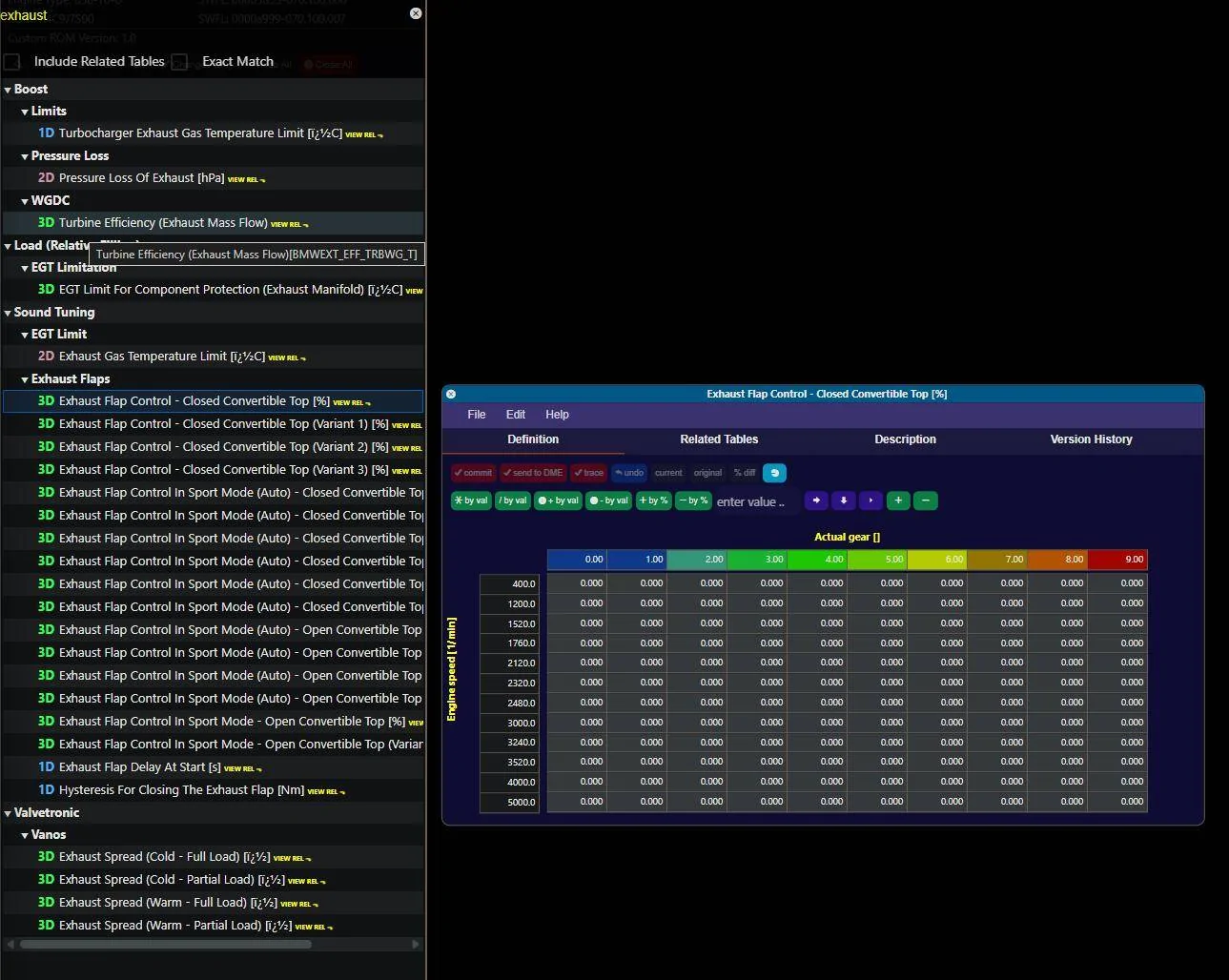Collapse the Exhaust Flaps group

click(25, 379)
